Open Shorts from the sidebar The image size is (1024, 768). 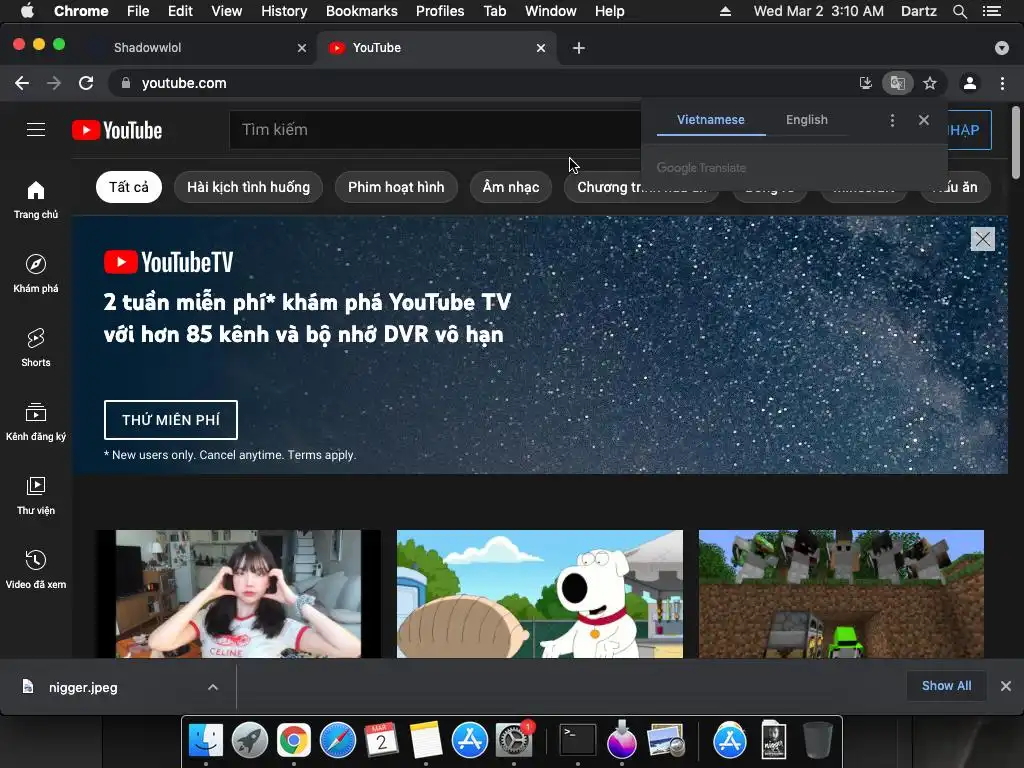coord(36,347)
